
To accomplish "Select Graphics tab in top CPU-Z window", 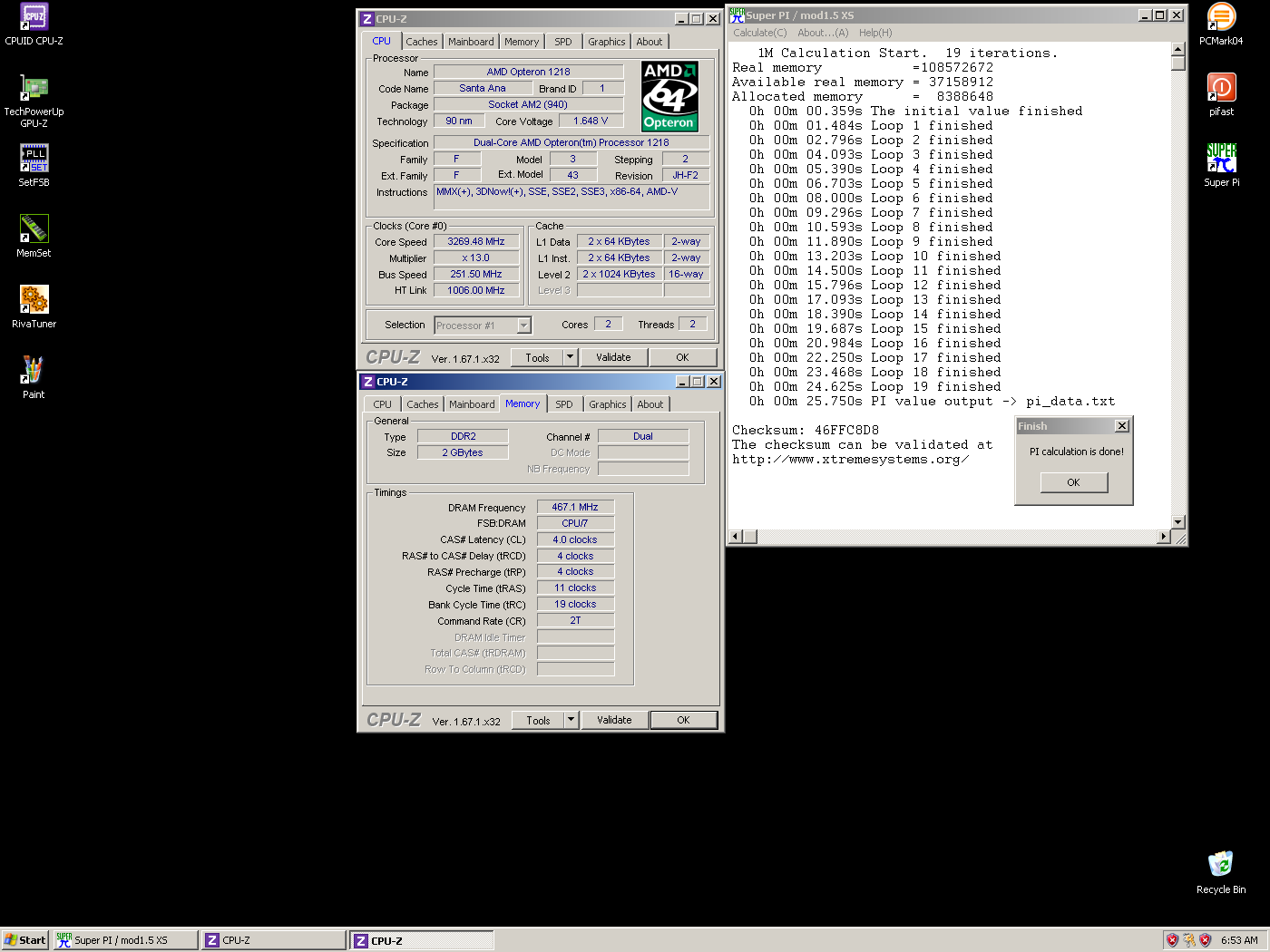I will (607, 42).
